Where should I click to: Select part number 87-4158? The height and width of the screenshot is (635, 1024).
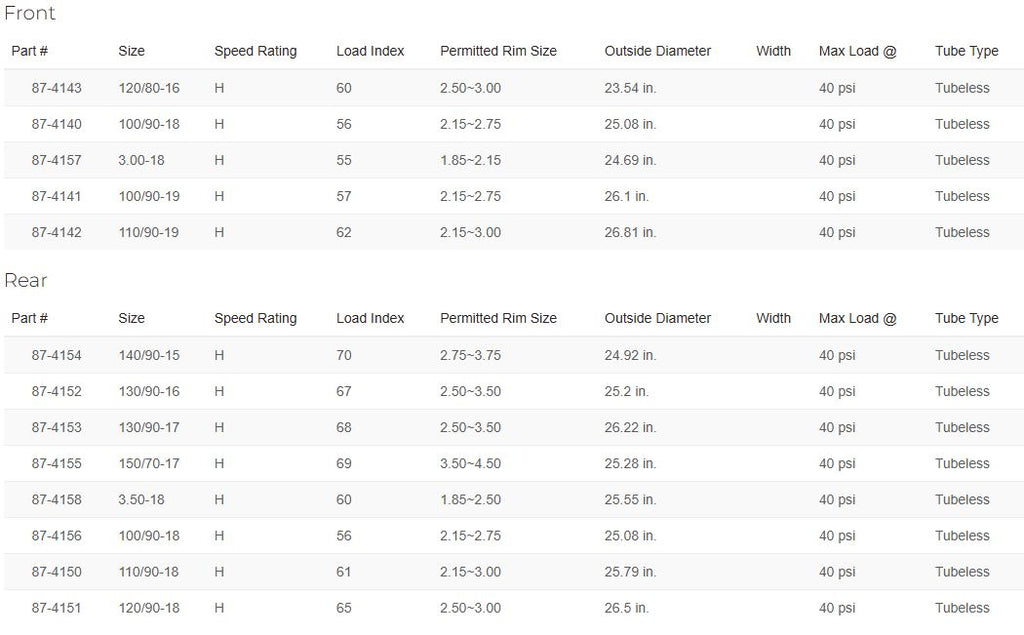56,500
